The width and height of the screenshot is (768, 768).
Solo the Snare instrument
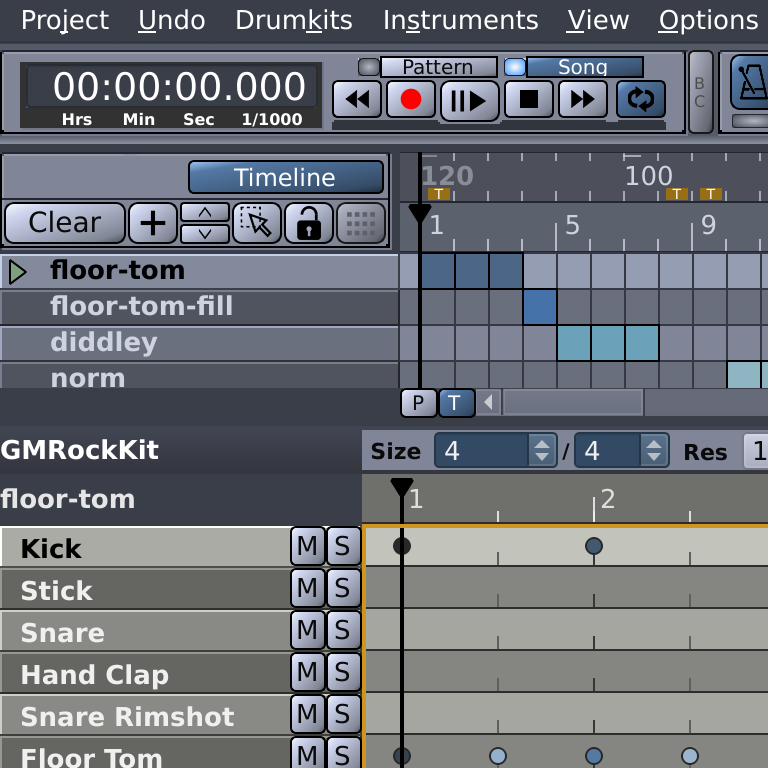[x=342, y=631]
